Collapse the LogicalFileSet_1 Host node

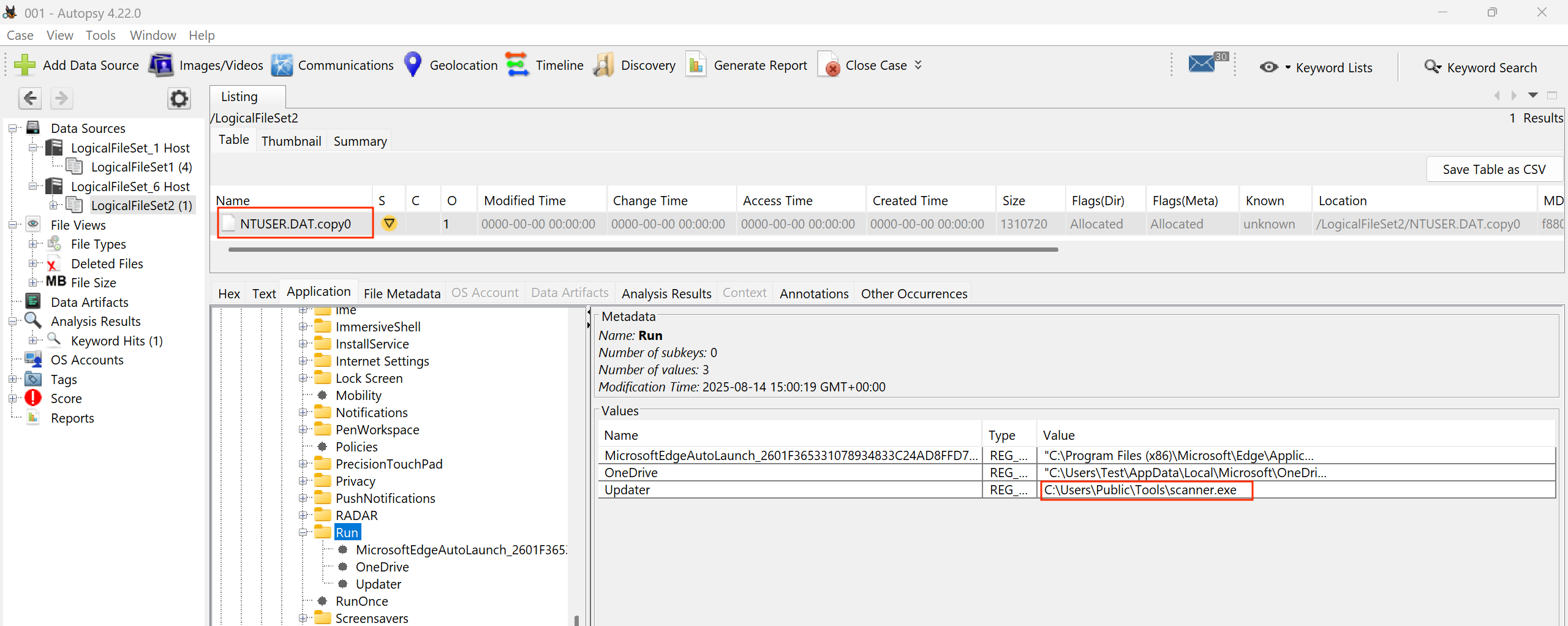pos(33,148)
